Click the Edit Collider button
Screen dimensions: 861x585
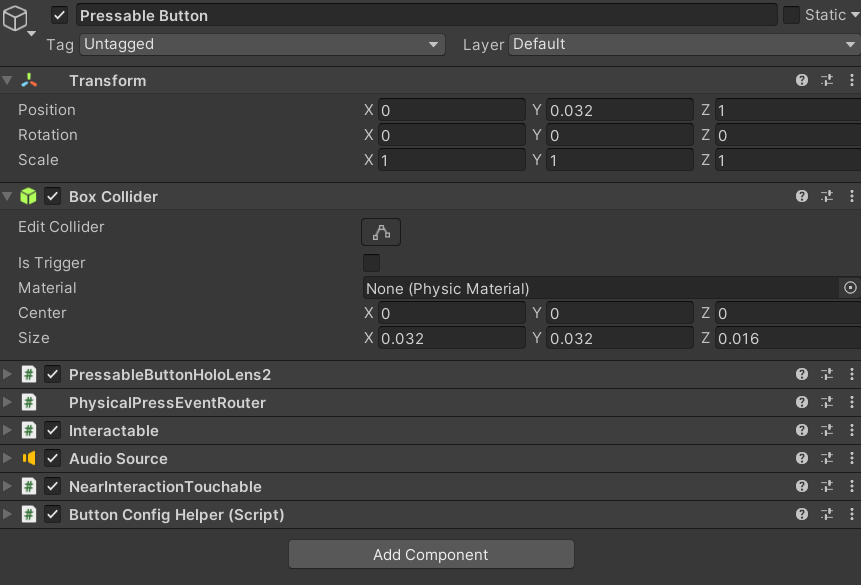click(381, 232)
